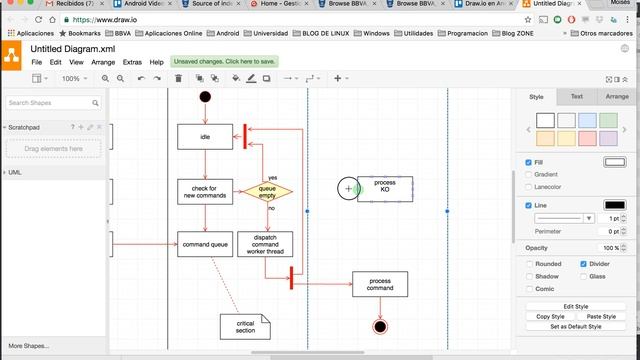
Task: Open the Chrome three-dot menu
Action: point(627,20)
